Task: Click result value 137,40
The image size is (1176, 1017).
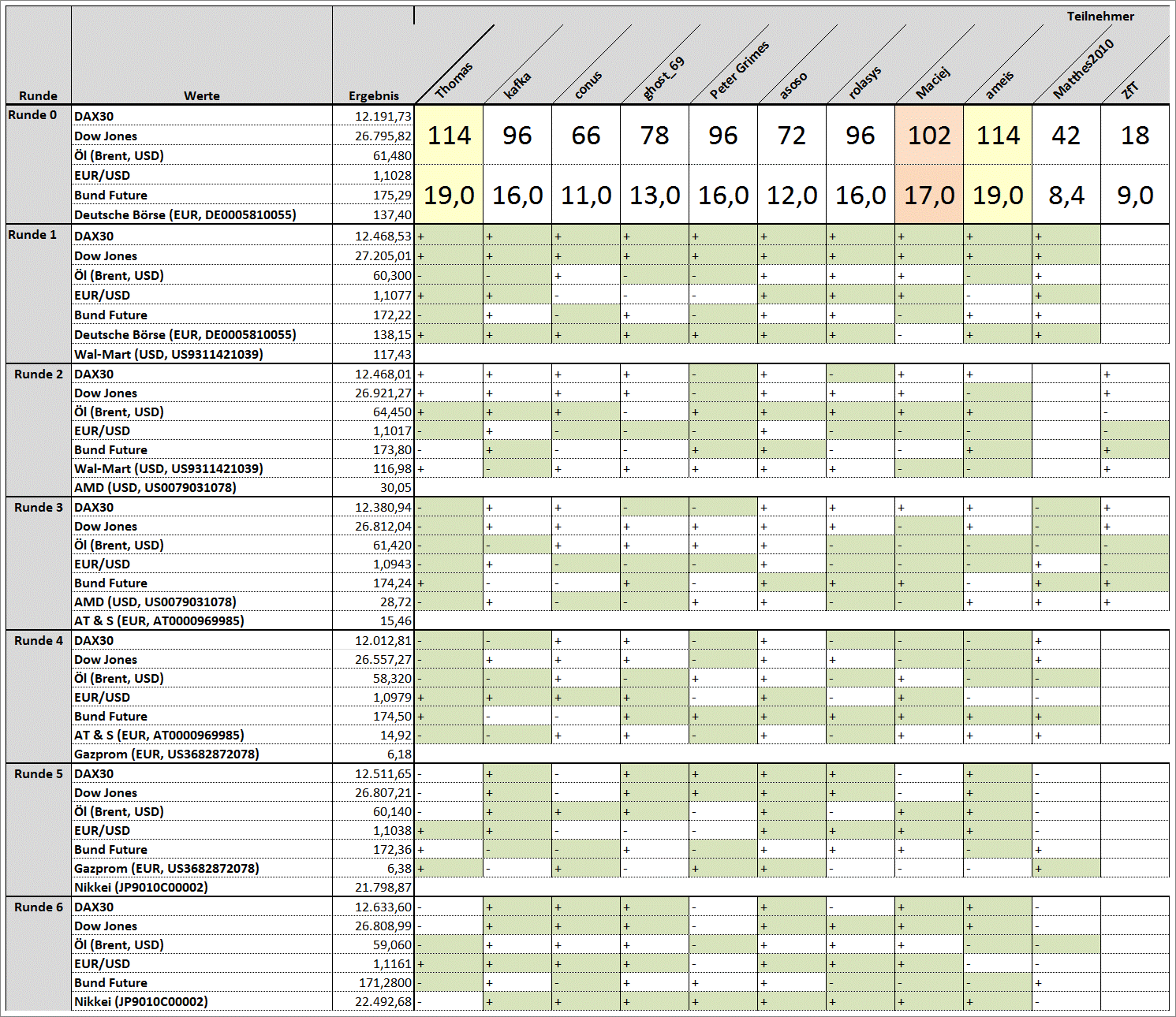Action: [x=393, y=214]
